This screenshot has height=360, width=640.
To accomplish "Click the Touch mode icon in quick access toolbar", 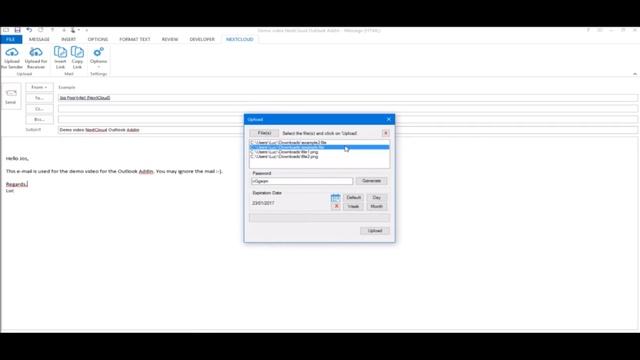I will click(73, 30).
